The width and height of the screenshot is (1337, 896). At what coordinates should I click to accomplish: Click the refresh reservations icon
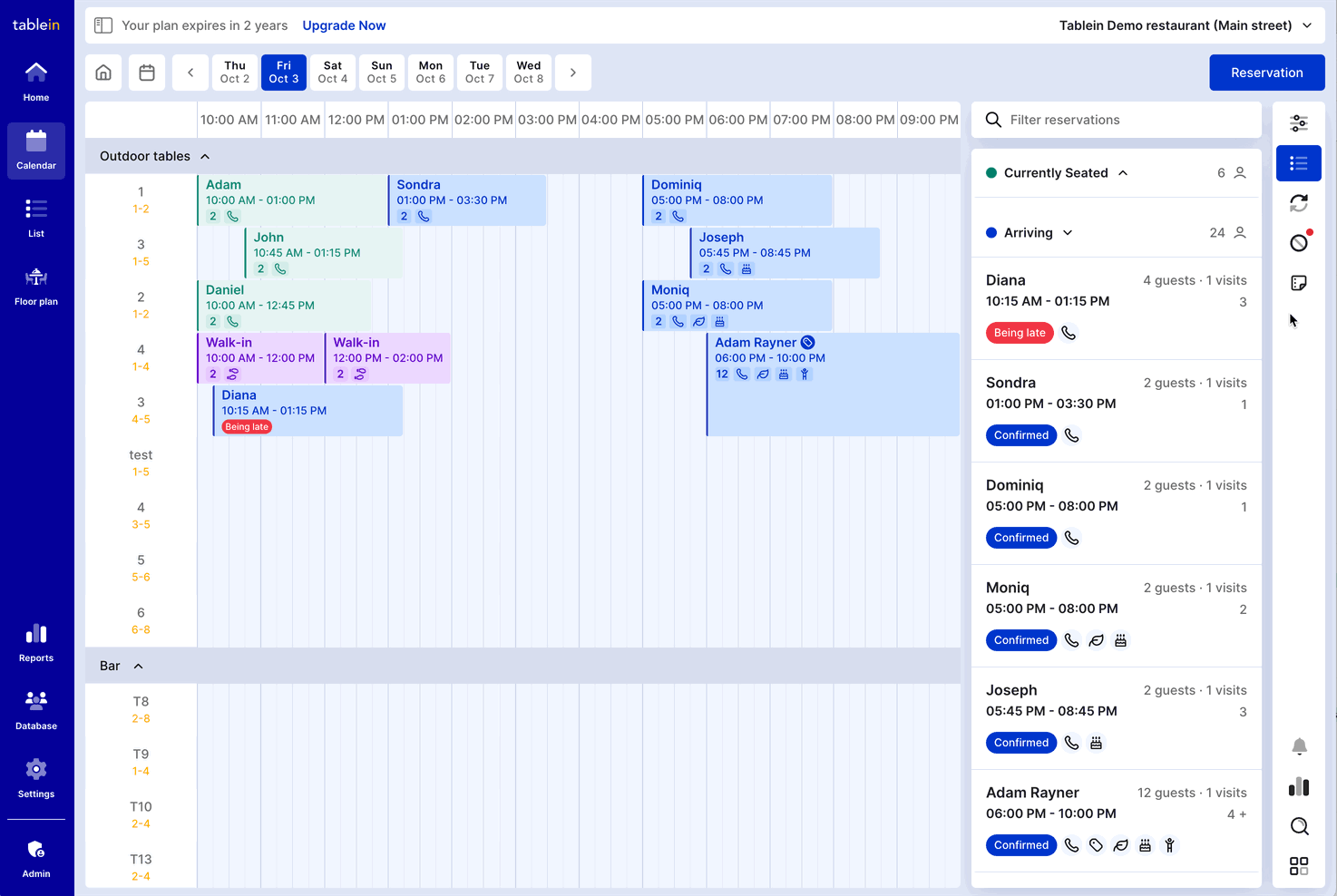pyautogui.click(x=1299, y=203)
